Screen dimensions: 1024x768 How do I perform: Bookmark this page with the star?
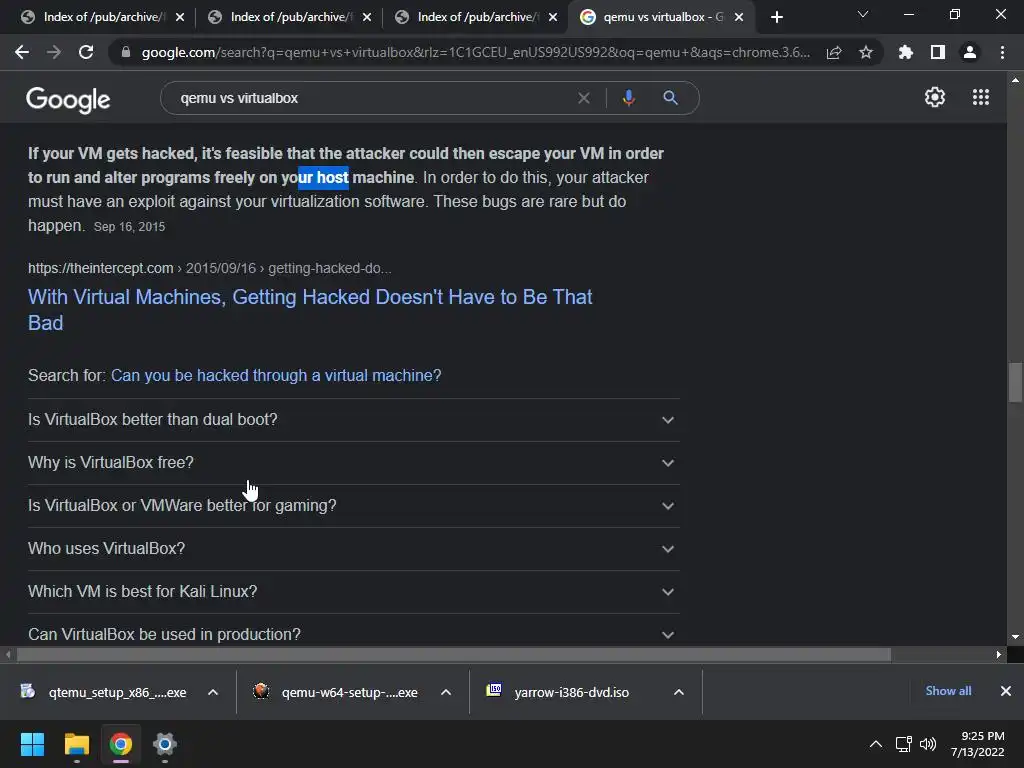point(866,52)
